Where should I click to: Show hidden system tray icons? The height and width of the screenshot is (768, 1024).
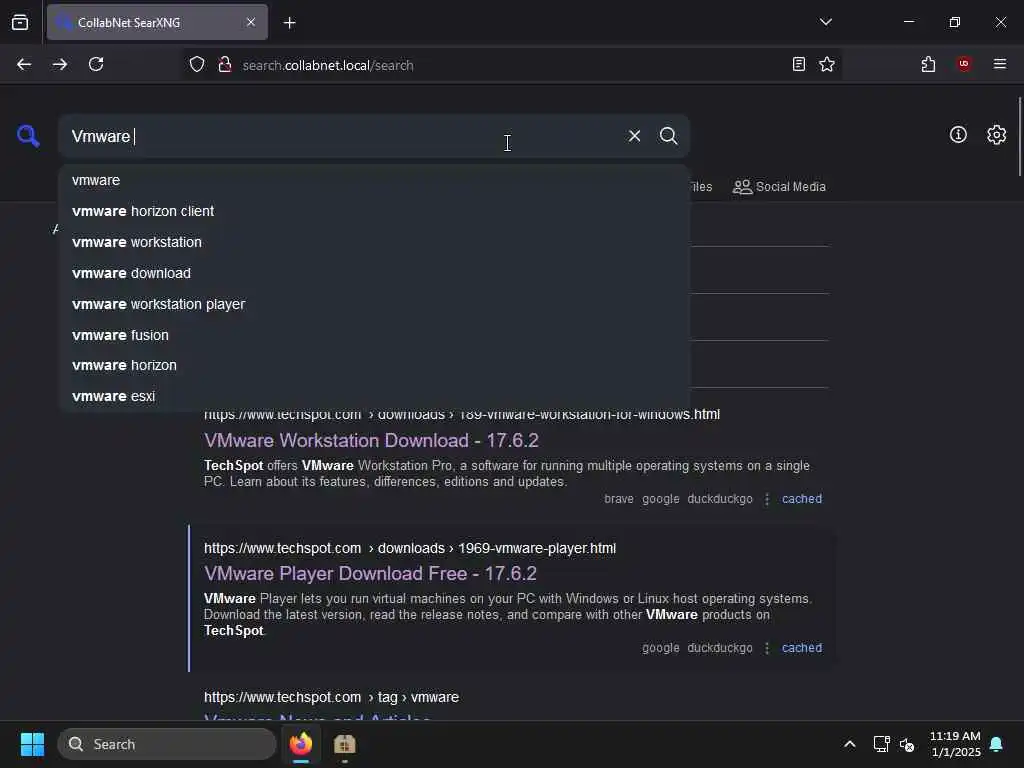(x=850, y=744)
